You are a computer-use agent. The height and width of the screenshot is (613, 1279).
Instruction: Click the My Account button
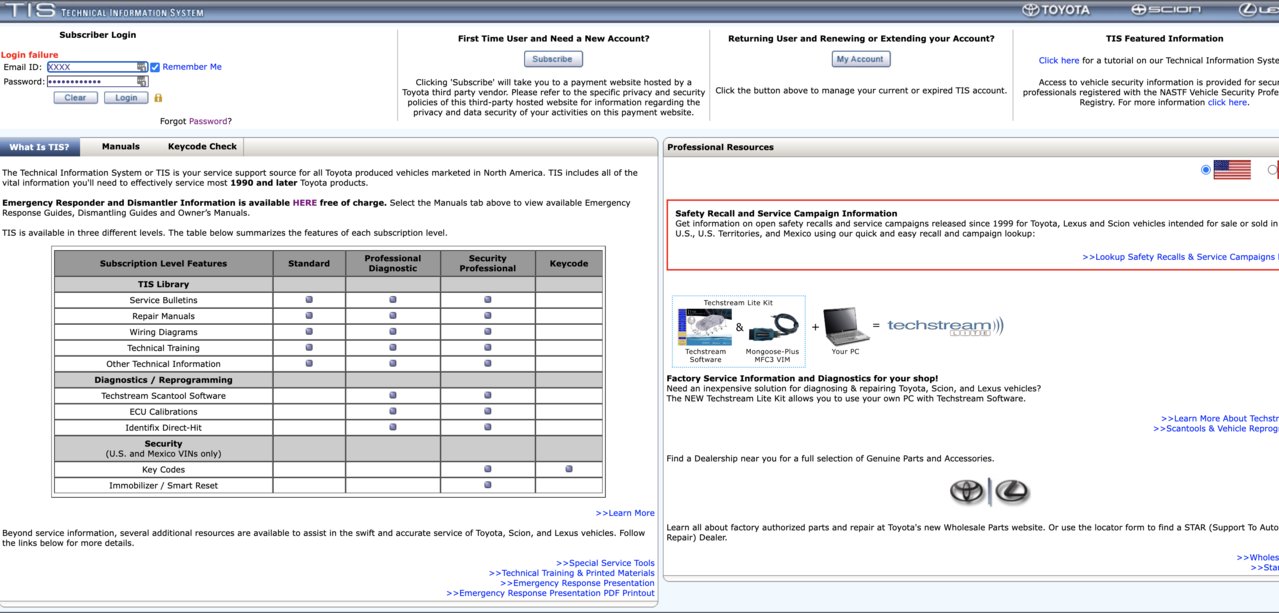pos(861,59)
